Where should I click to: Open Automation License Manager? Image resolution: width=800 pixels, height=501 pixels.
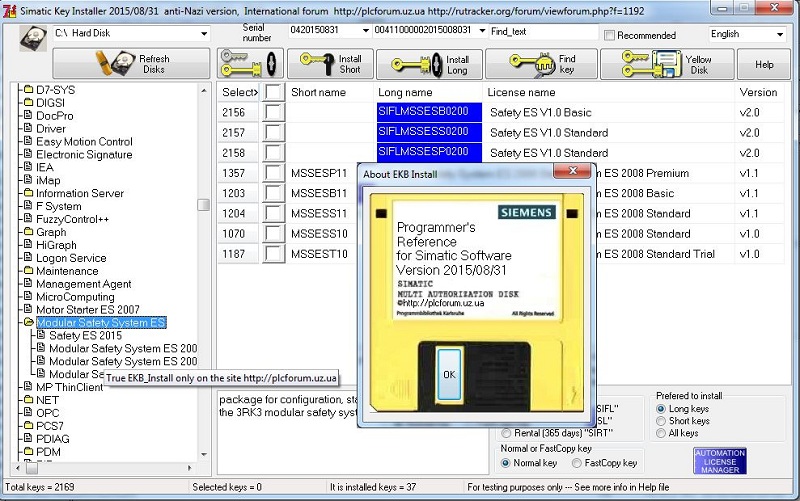tap(720, 461)
